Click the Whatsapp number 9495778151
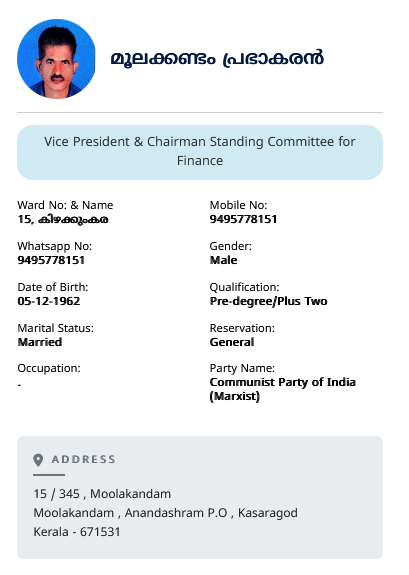The height and width of the screenshot is (575, 409). point(51,260)
